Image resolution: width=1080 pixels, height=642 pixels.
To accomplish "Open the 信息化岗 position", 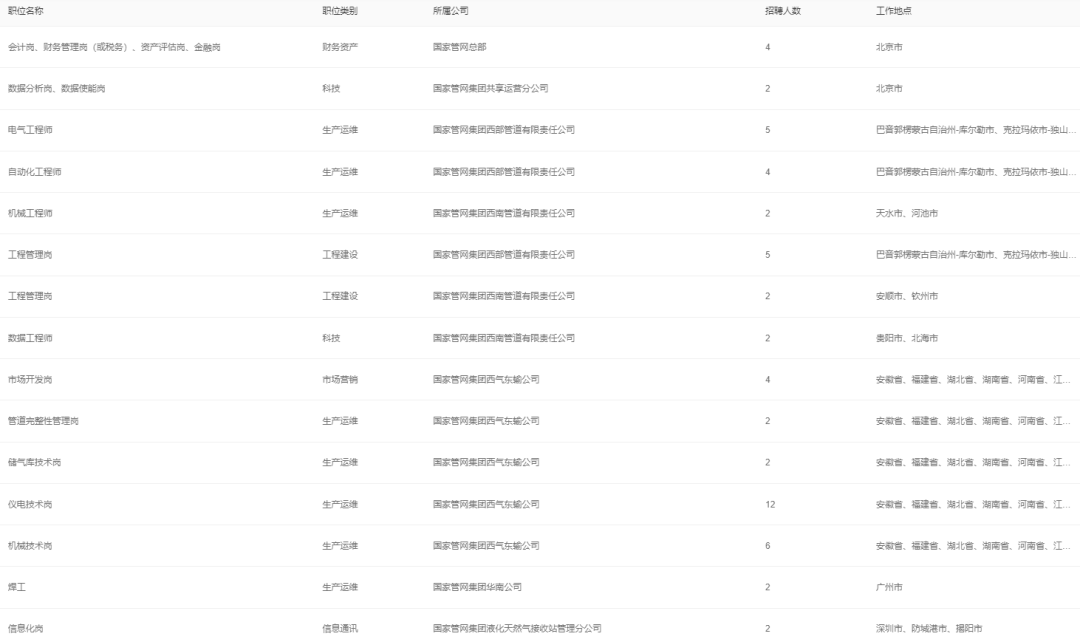I will point(26,629).
